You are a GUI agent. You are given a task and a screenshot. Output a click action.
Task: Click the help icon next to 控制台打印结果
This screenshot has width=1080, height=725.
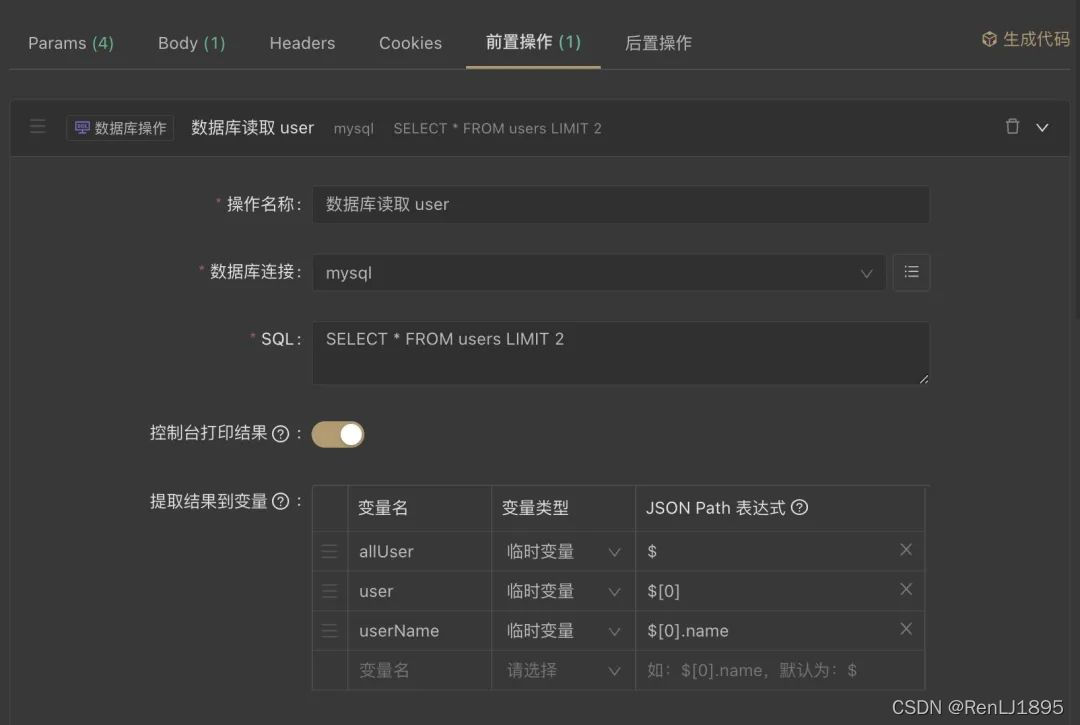280,434
